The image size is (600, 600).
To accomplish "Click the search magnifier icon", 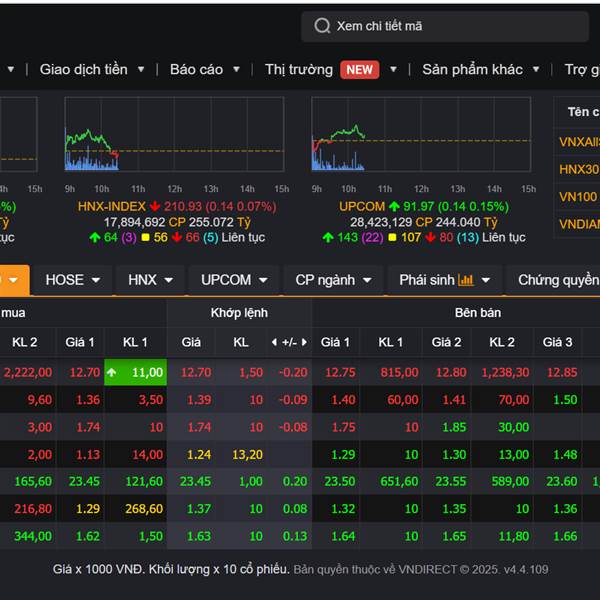I will (322, 26).
